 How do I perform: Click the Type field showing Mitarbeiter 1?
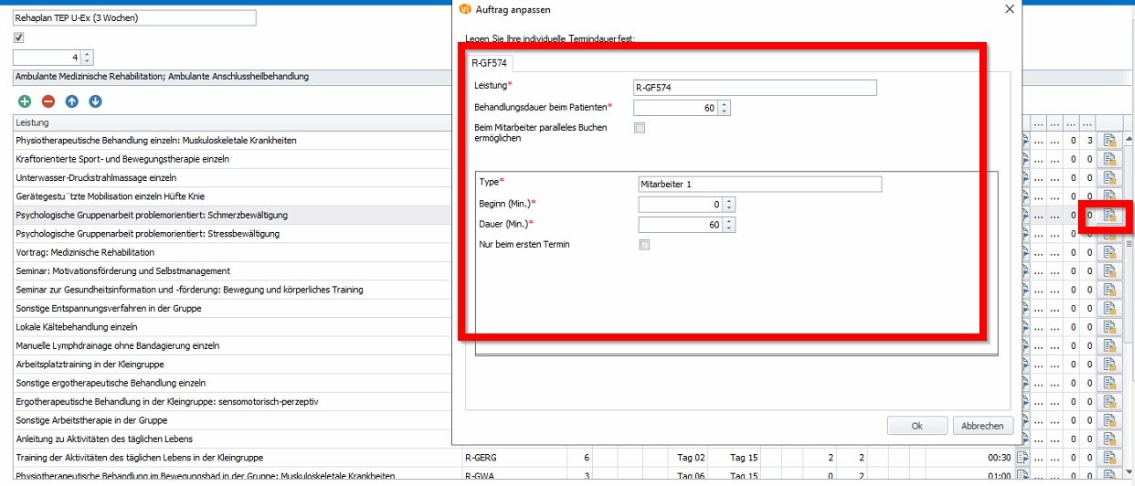[x=760, y=184]
